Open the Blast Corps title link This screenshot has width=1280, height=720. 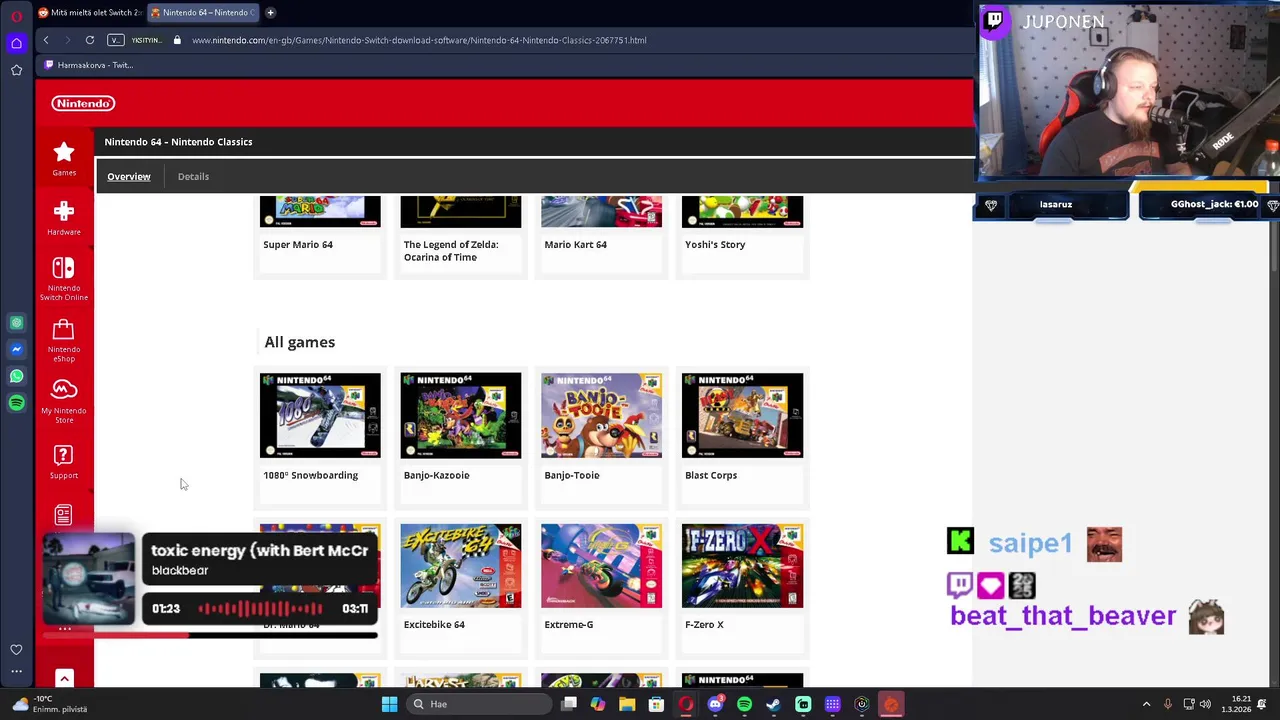[711, 475]
